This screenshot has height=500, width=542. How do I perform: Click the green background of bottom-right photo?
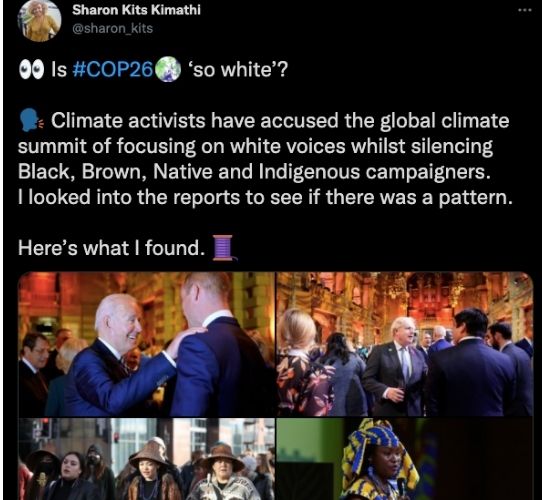coord(306,441)
